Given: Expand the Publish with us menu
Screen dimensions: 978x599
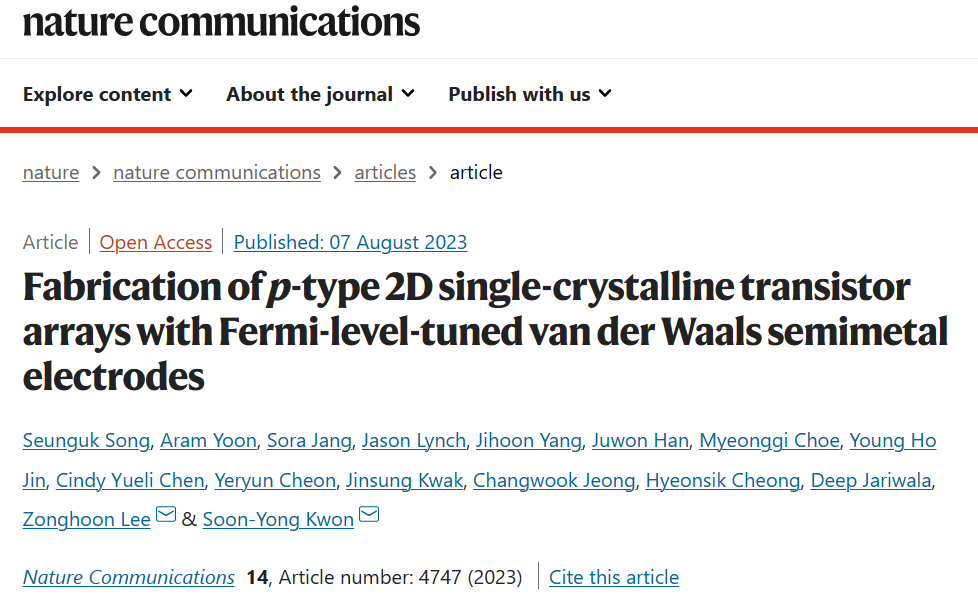Looking at the screenshot, I should (x=530, y=94).
